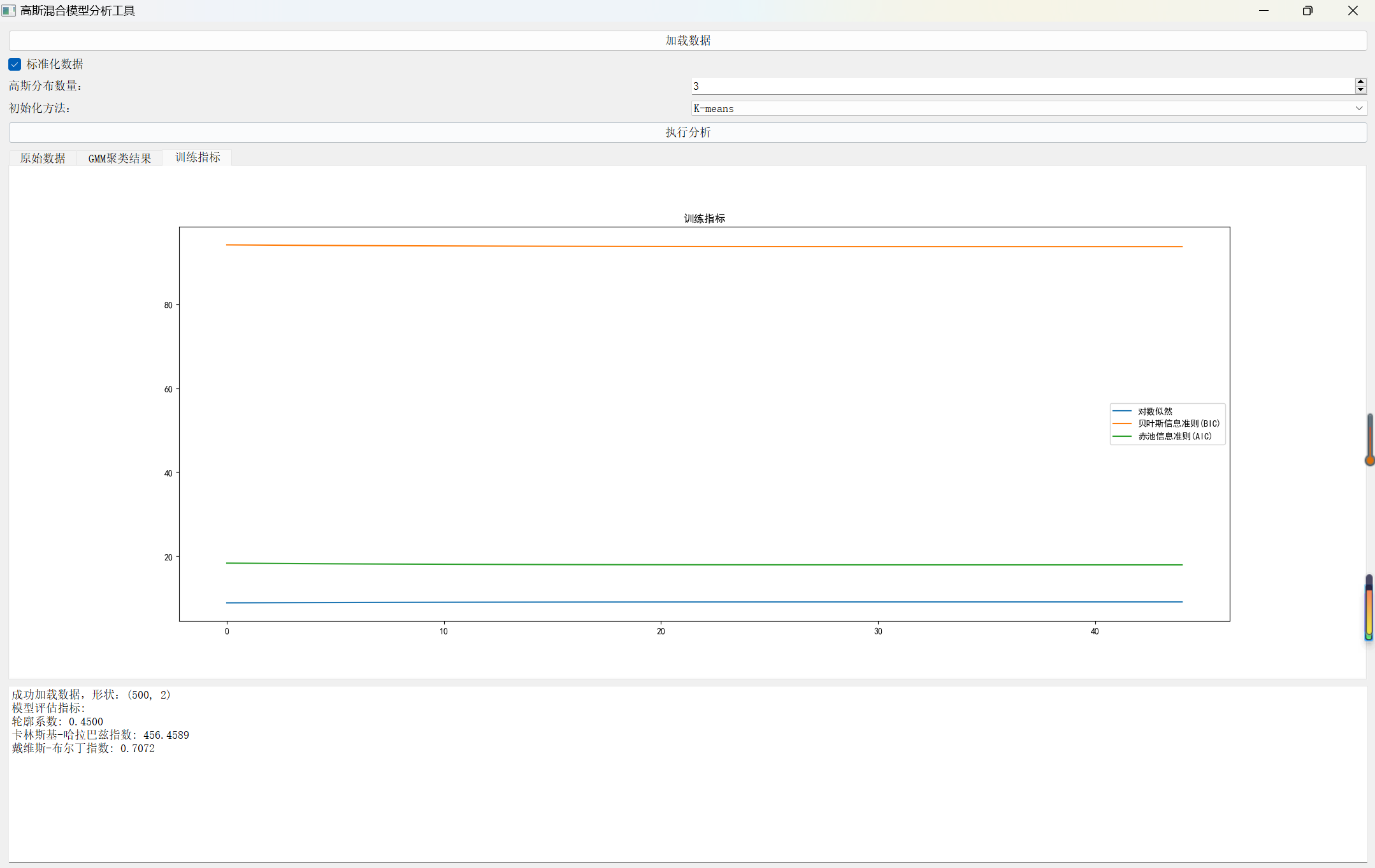Click the orange thermometer widget on right edge
The image size is (1375, 868).
pos(1369,439)
